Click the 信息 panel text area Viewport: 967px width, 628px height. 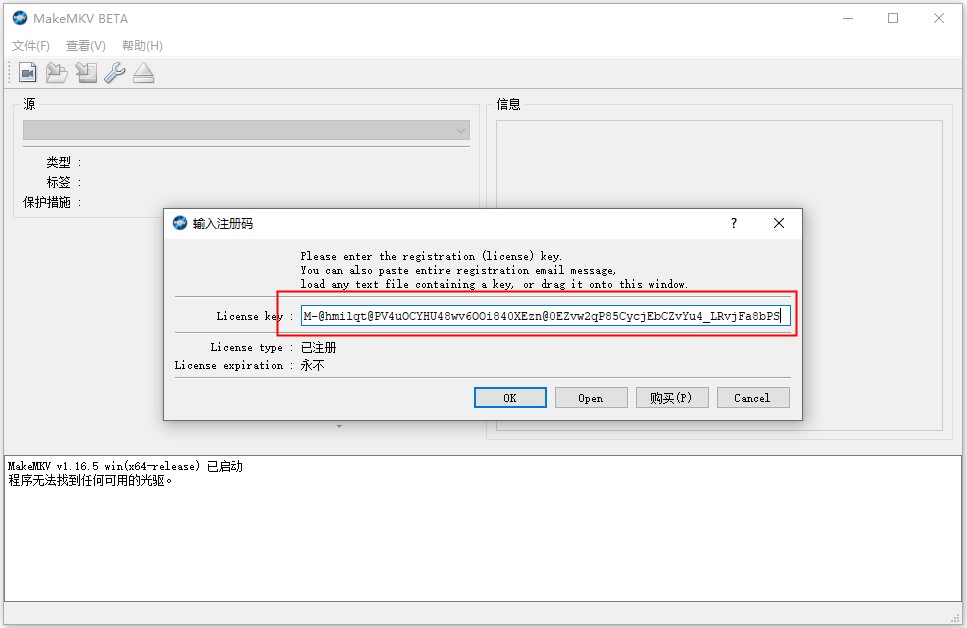(719, 275)
